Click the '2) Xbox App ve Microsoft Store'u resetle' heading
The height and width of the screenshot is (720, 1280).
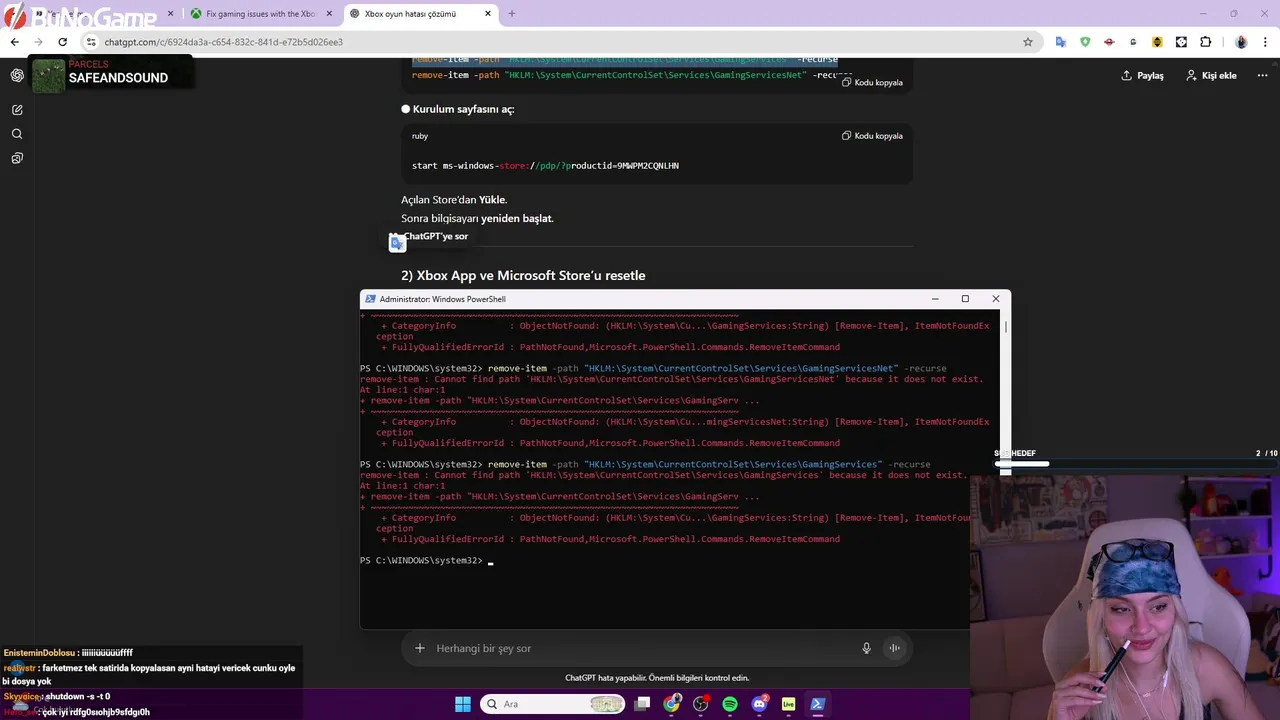tap(523, 275)
